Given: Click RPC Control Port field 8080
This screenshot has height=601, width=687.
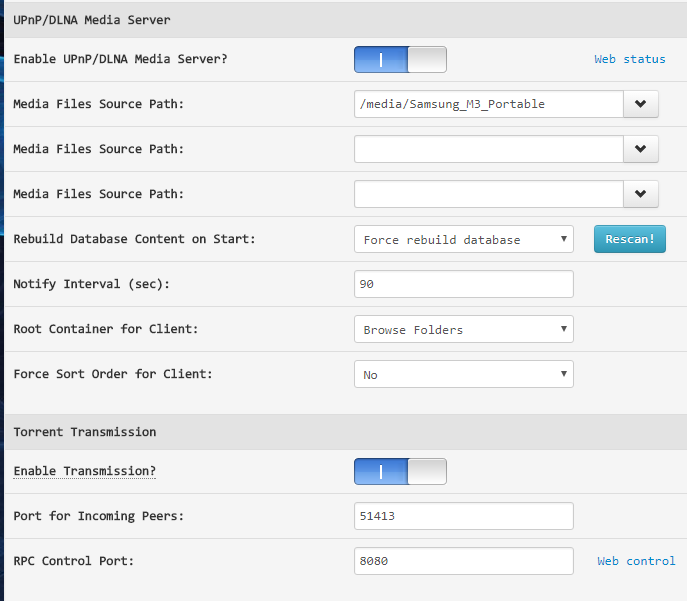Looking at the screenshot, I should [x=464, y=561].
